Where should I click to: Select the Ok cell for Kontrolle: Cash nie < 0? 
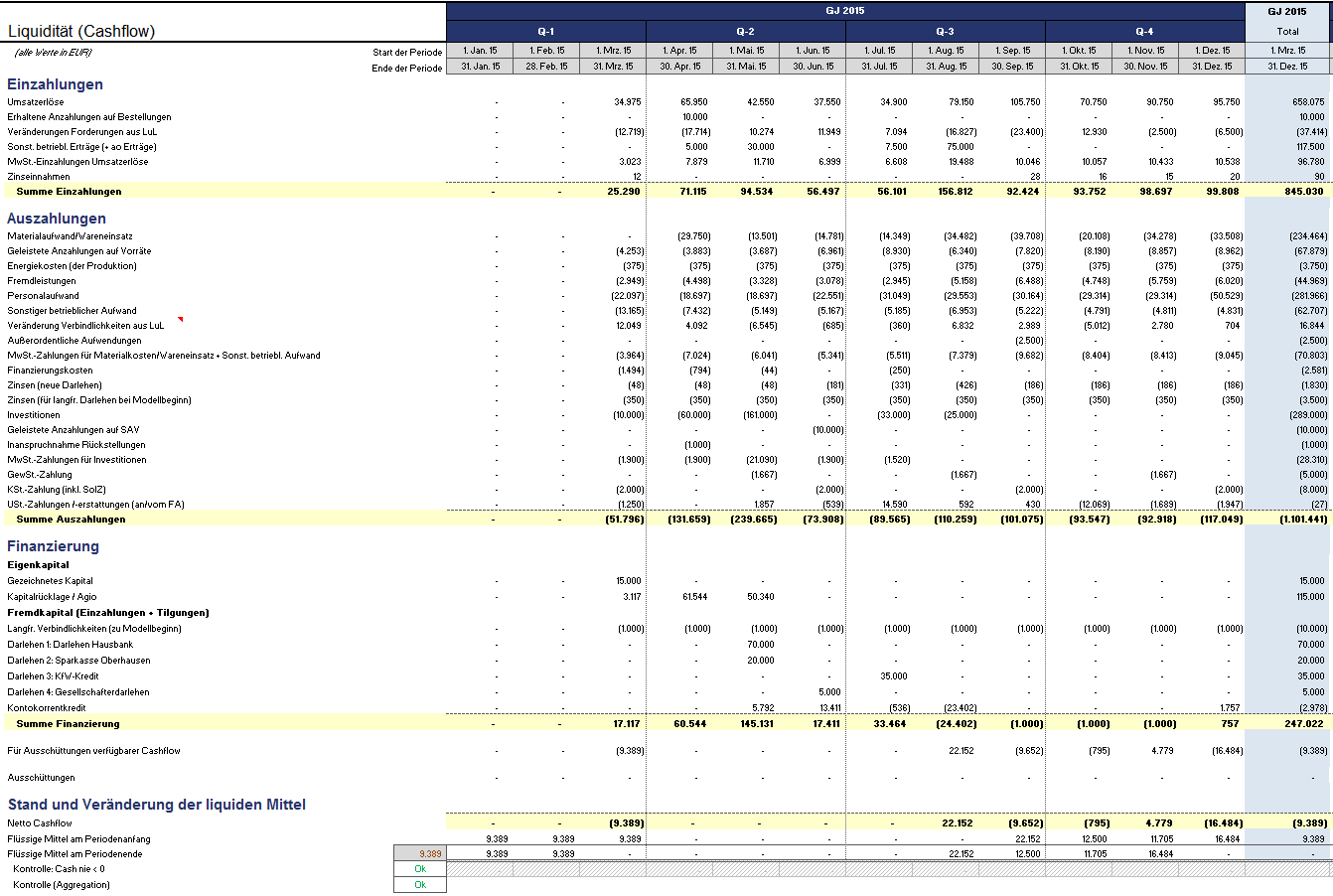420,869
